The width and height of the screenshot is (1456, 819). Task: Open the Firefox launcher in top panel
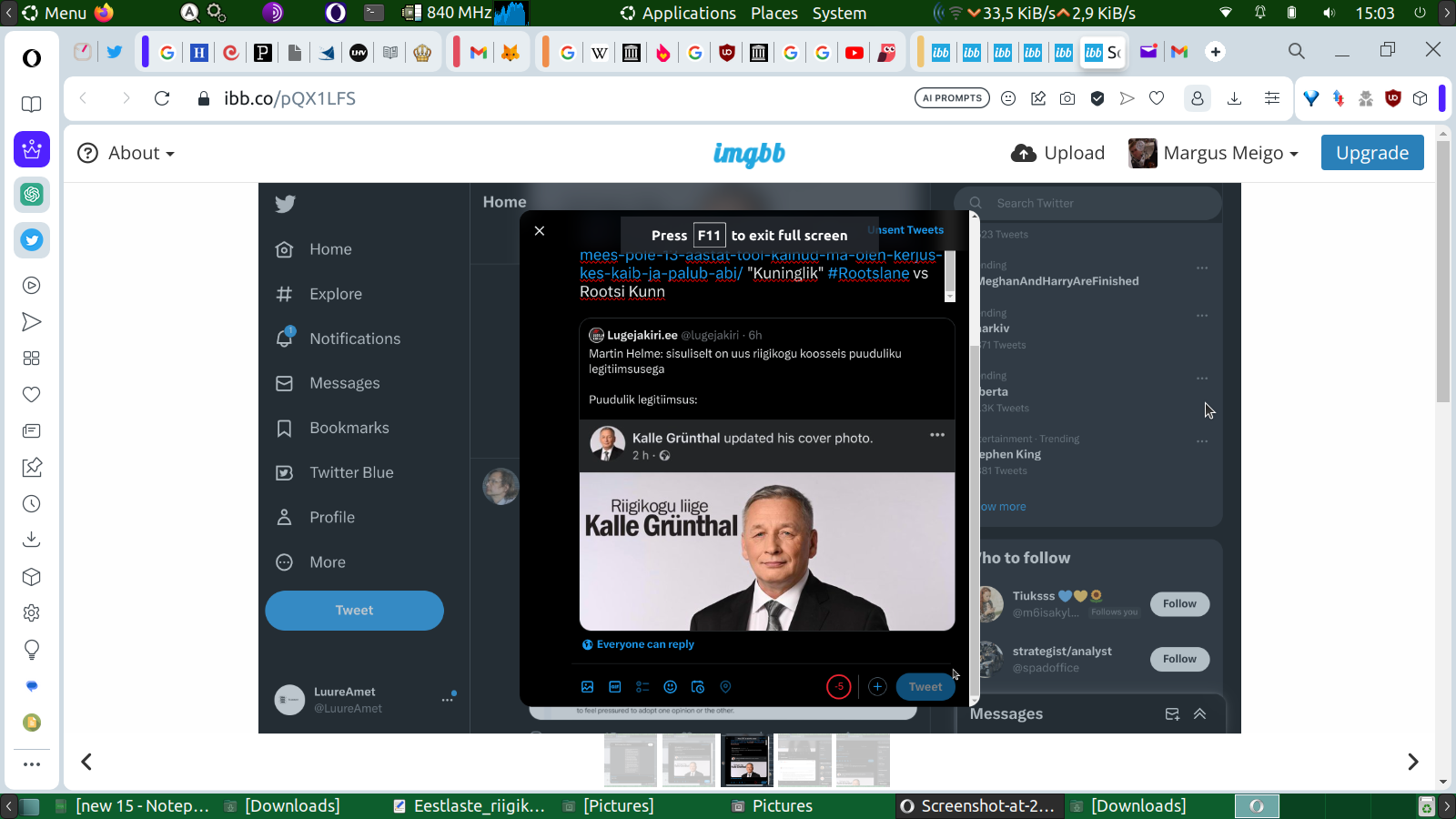pyautogui.click(x=105, y=13)
